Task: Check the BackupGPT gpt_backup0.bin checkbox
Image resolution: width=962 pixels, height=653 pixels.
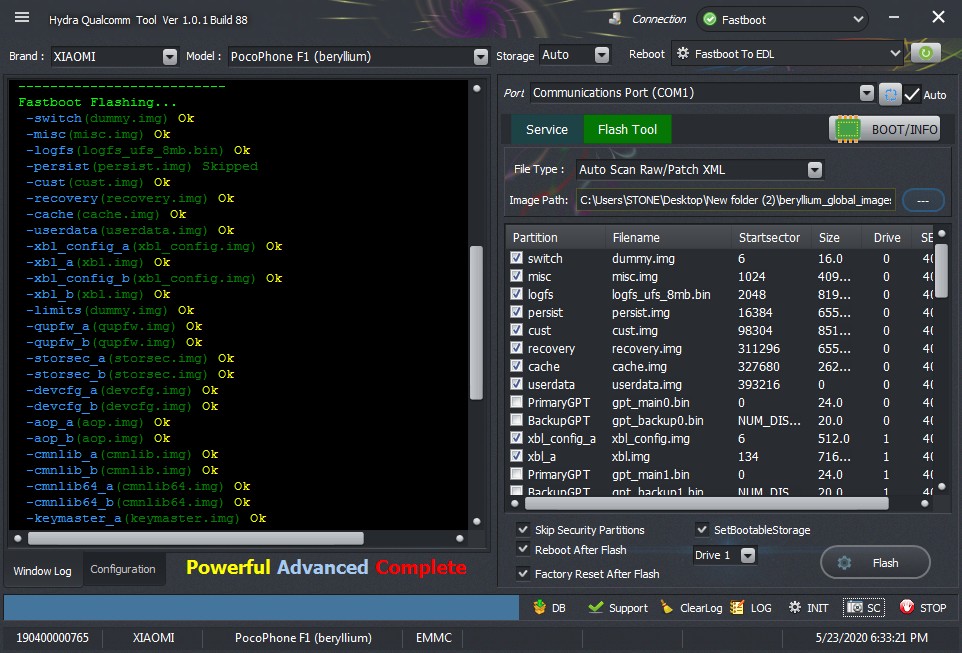Action: point(517,420)
